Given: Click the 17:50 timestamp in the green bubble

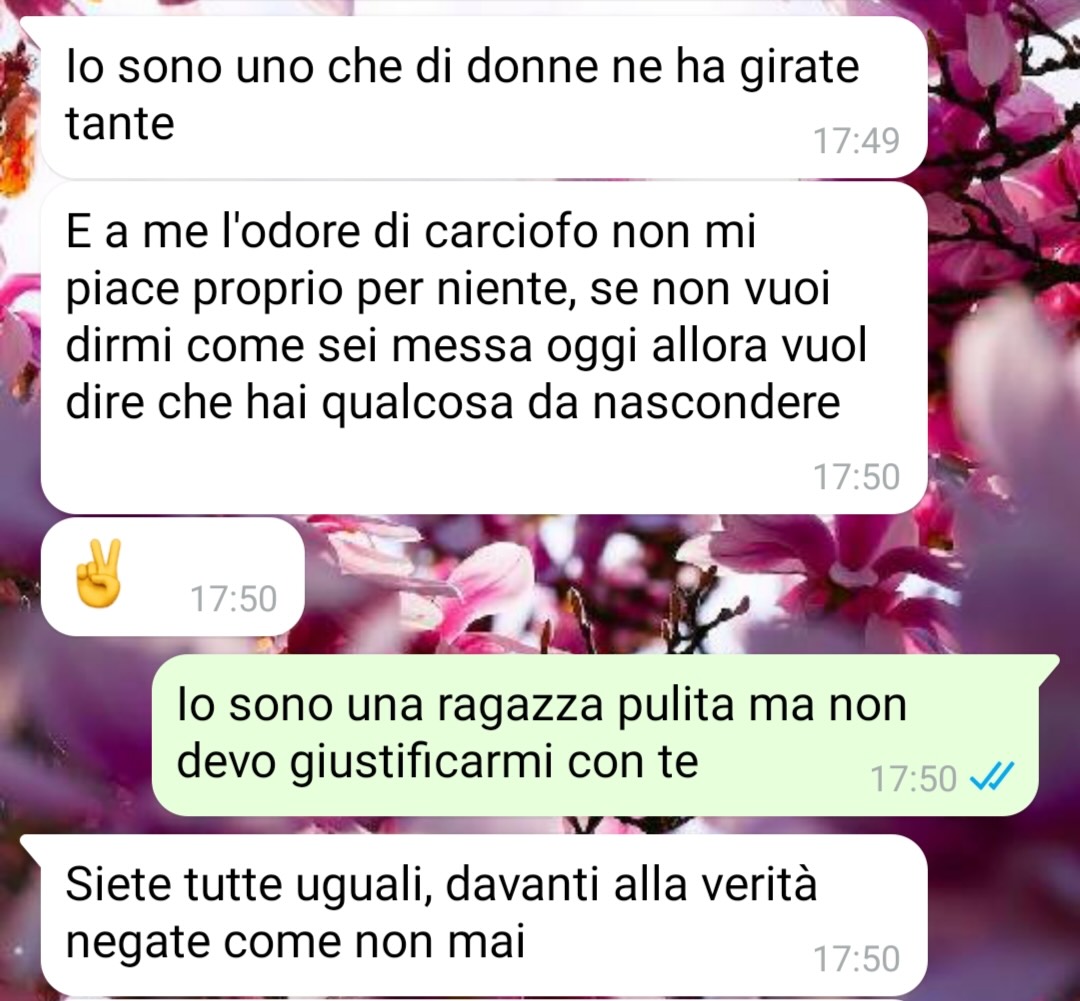Looking at the screenshot, I should pyautogui.click(x=913, y=778).
